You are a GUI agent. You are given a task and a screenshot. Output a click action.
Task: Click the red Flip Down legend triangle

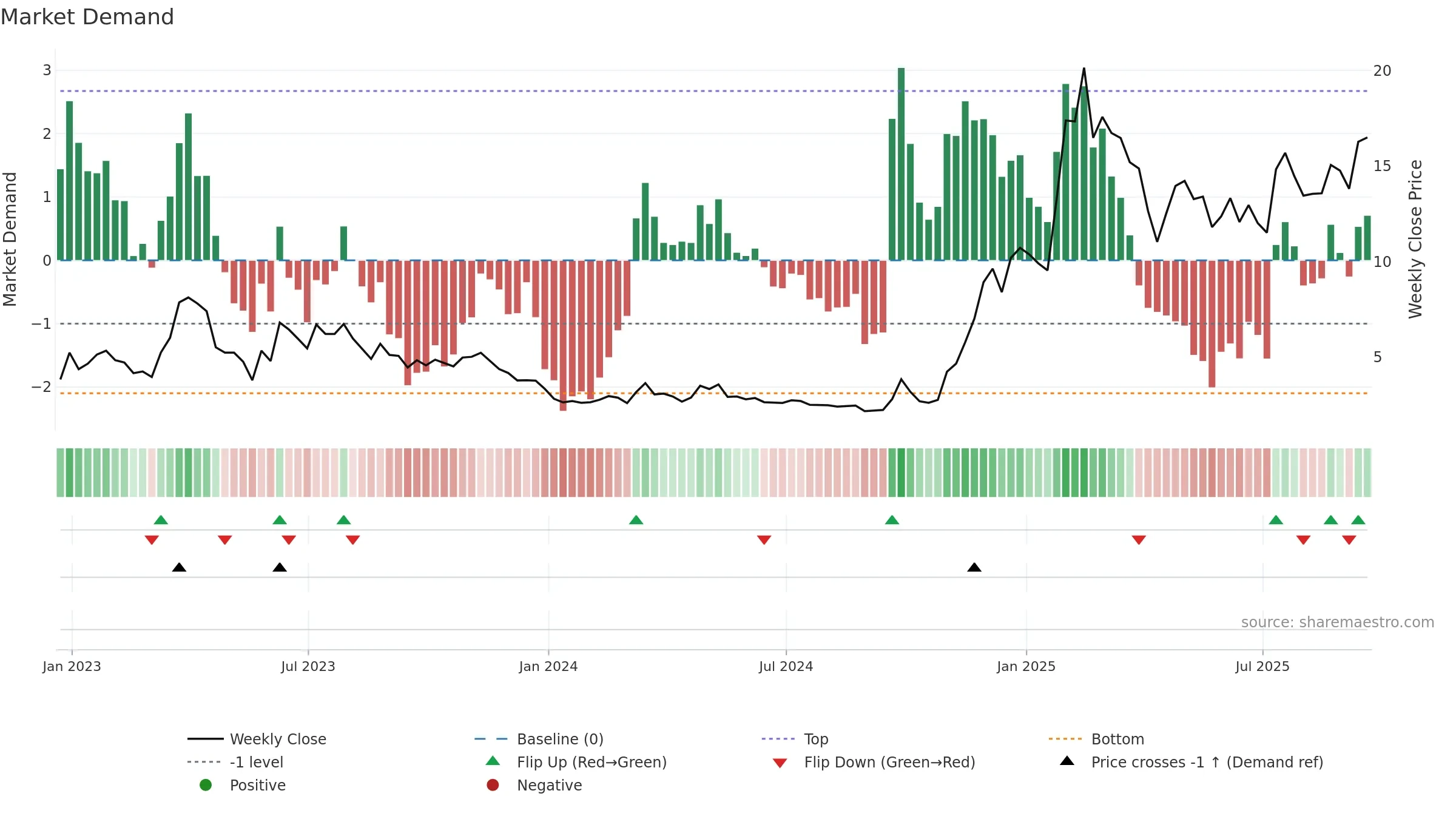780,763
